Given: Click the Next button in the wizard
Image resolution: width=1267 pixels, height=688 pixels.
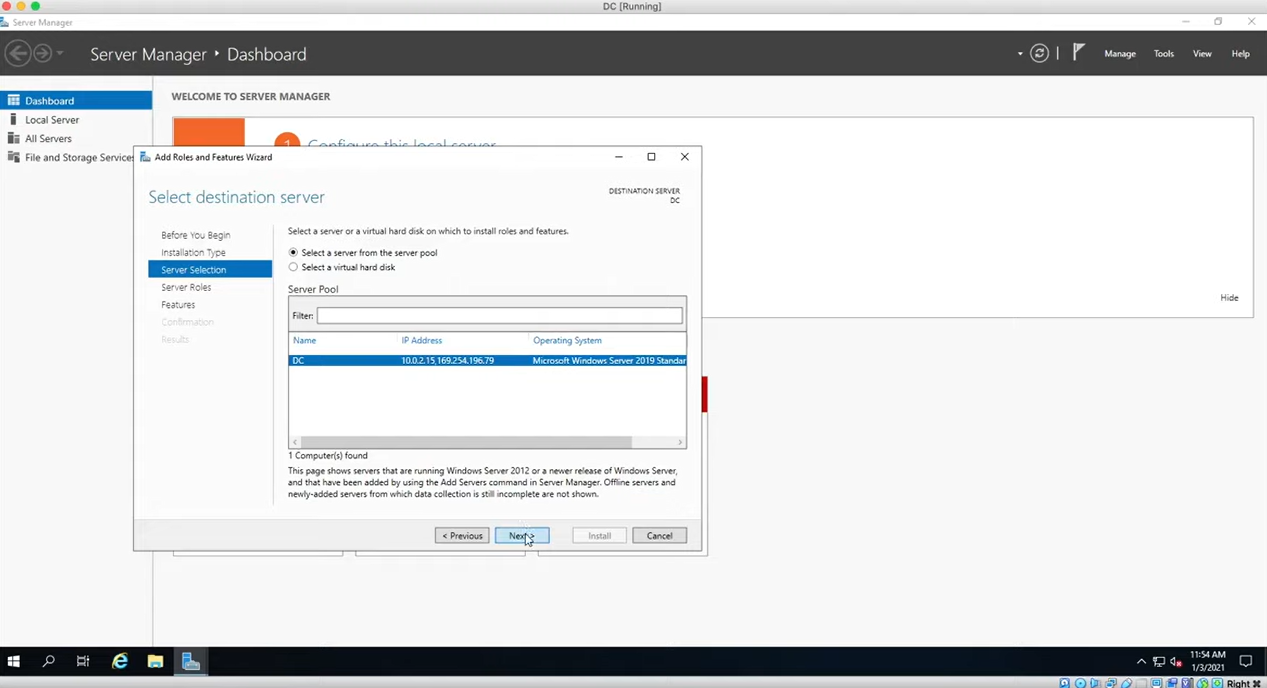Looking at the screenshot, I should click(x=522, y=536).
